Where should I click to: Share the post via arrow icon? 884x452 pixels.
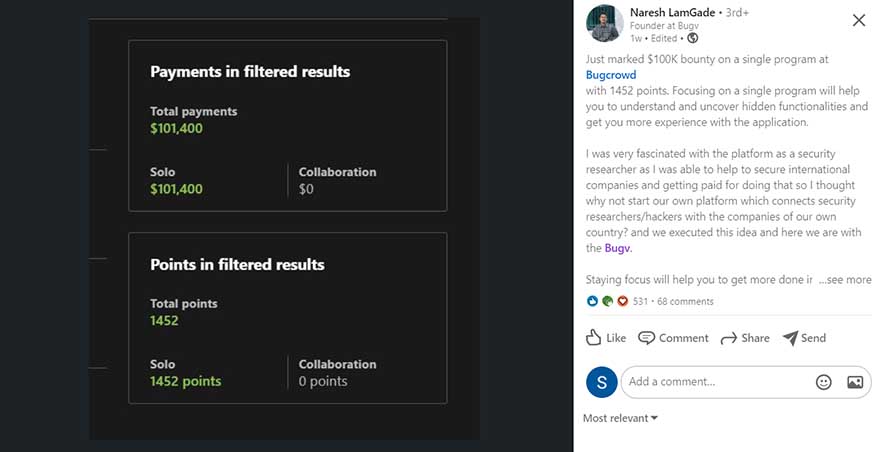pos(729,338)
